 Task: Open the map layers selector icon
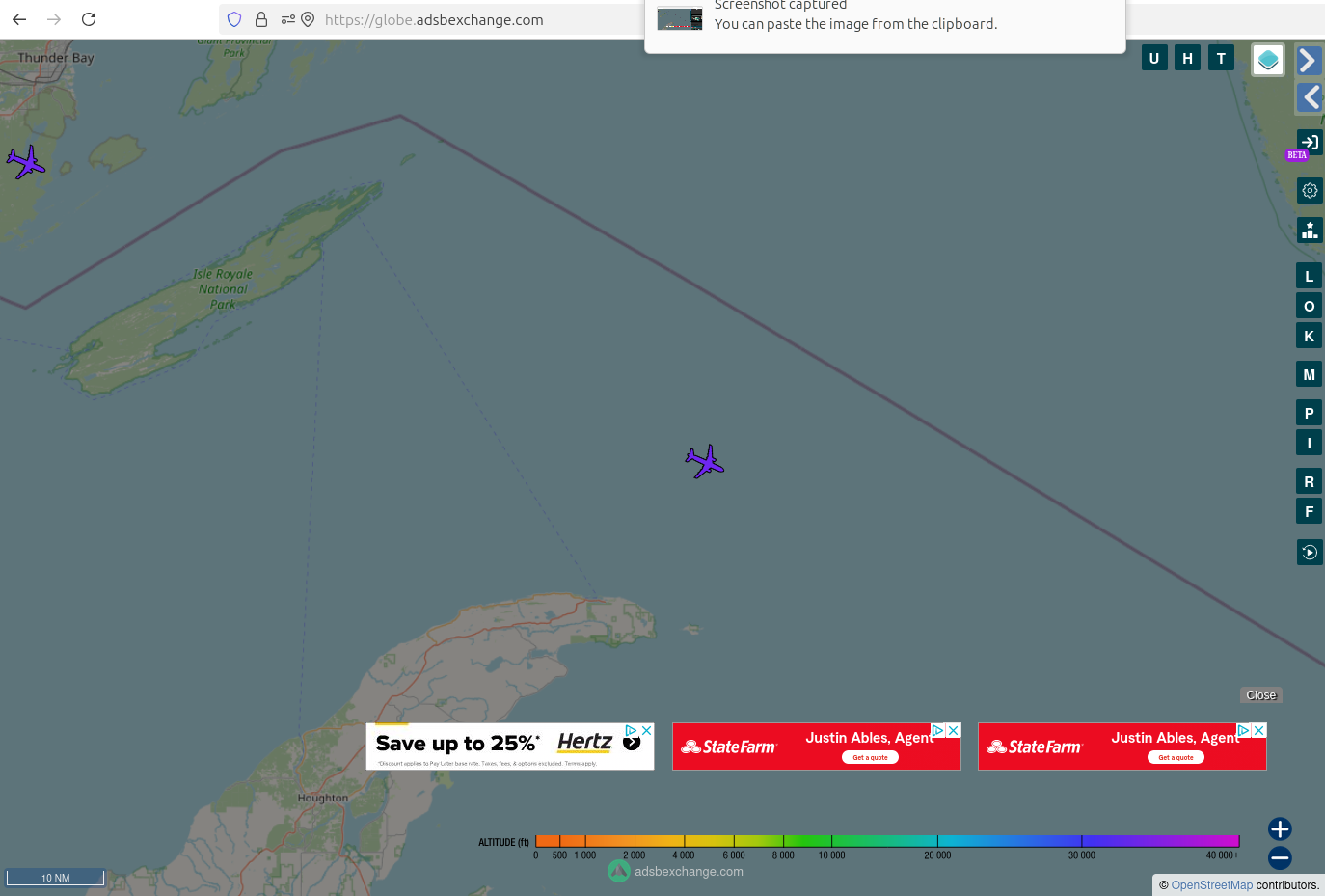[1267, 60]
